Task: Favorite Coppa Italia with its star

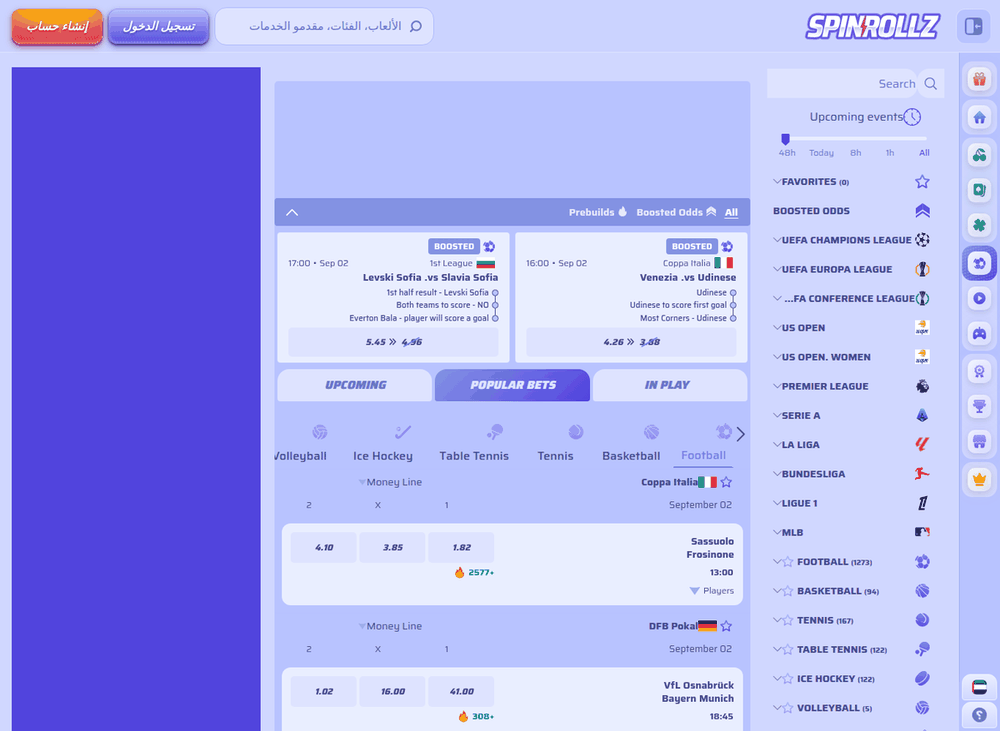Action: (726, 482)
